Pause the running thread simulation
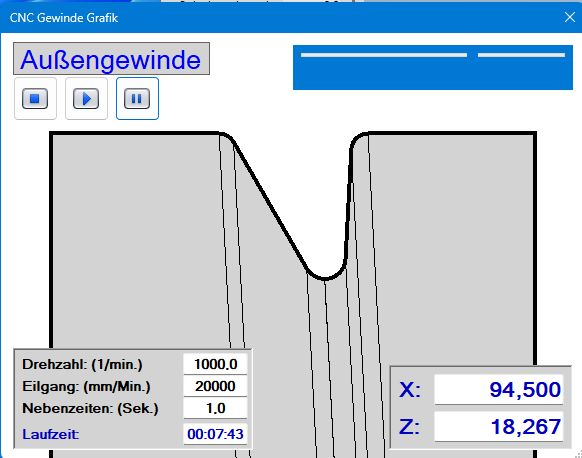 tap(137, 99)
